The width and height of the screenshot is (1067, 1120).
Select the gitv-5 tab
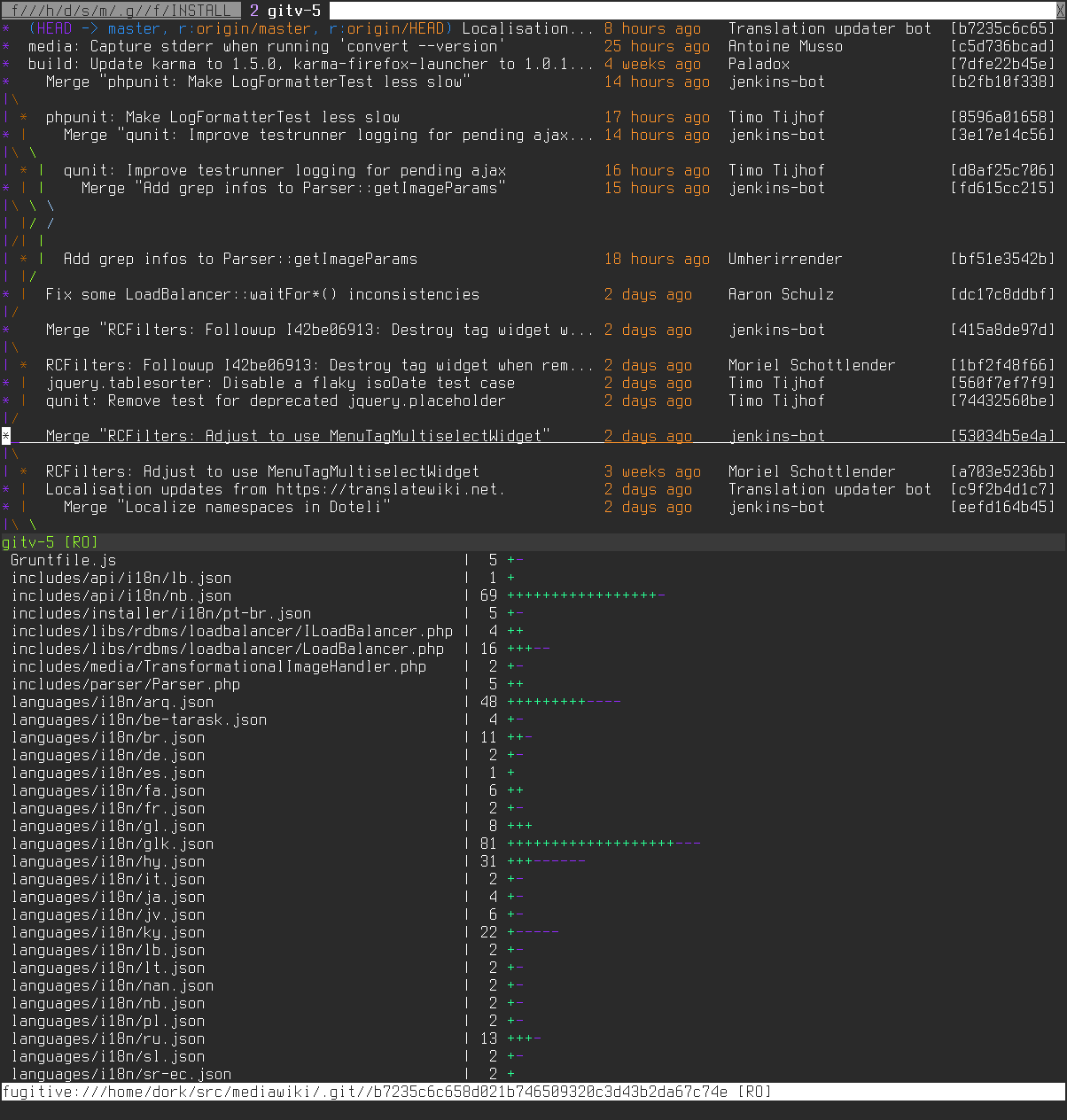(285, 11)
